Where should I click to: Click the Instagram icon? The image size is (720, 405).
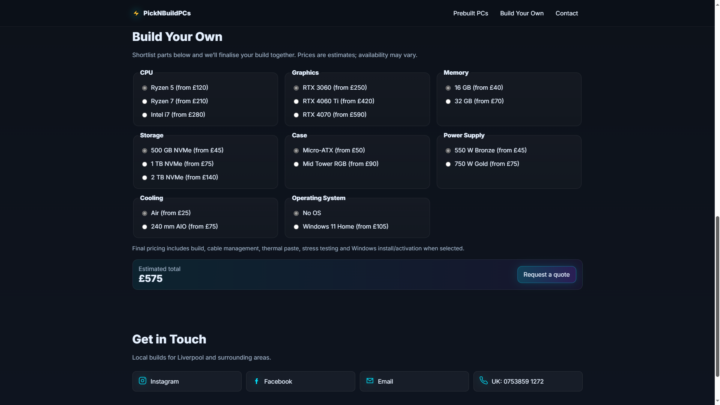point(142,381)
